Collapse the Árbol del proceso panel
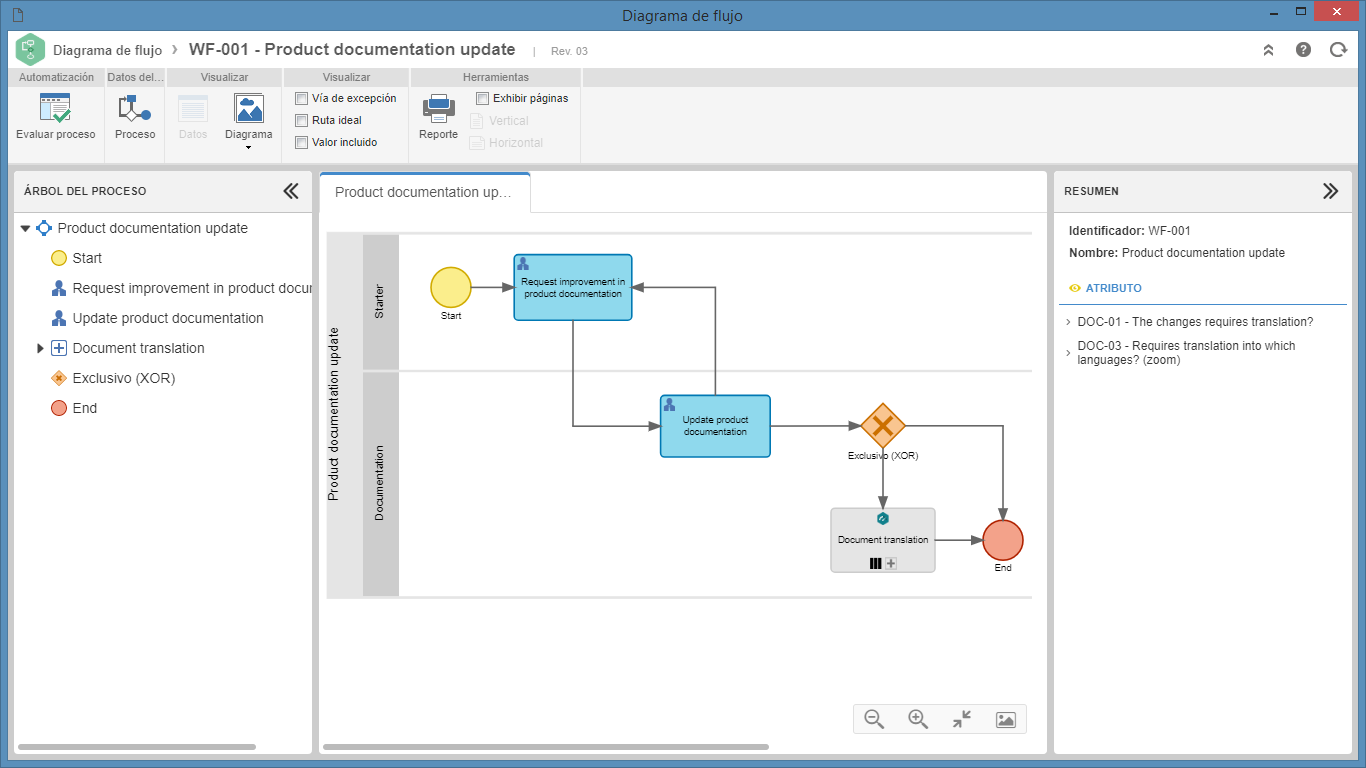This screenshot has height=768, width=1366. (291, 191)
